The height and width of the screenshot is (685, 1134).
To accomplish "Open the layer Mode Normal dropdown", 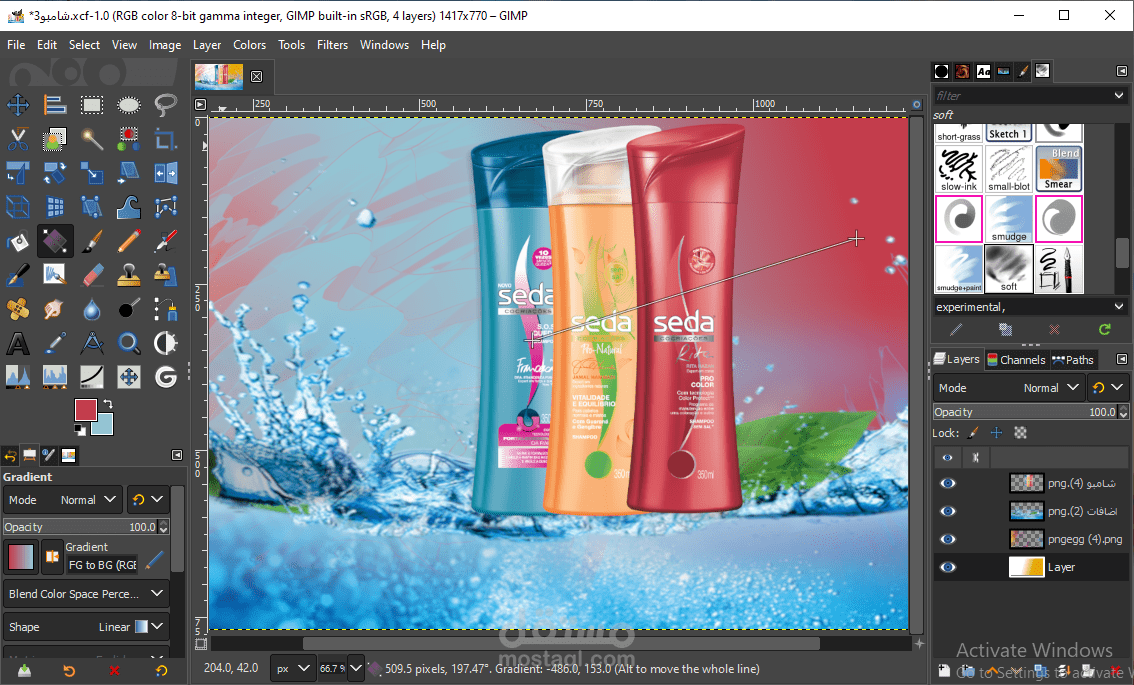I will point(1007,388).
